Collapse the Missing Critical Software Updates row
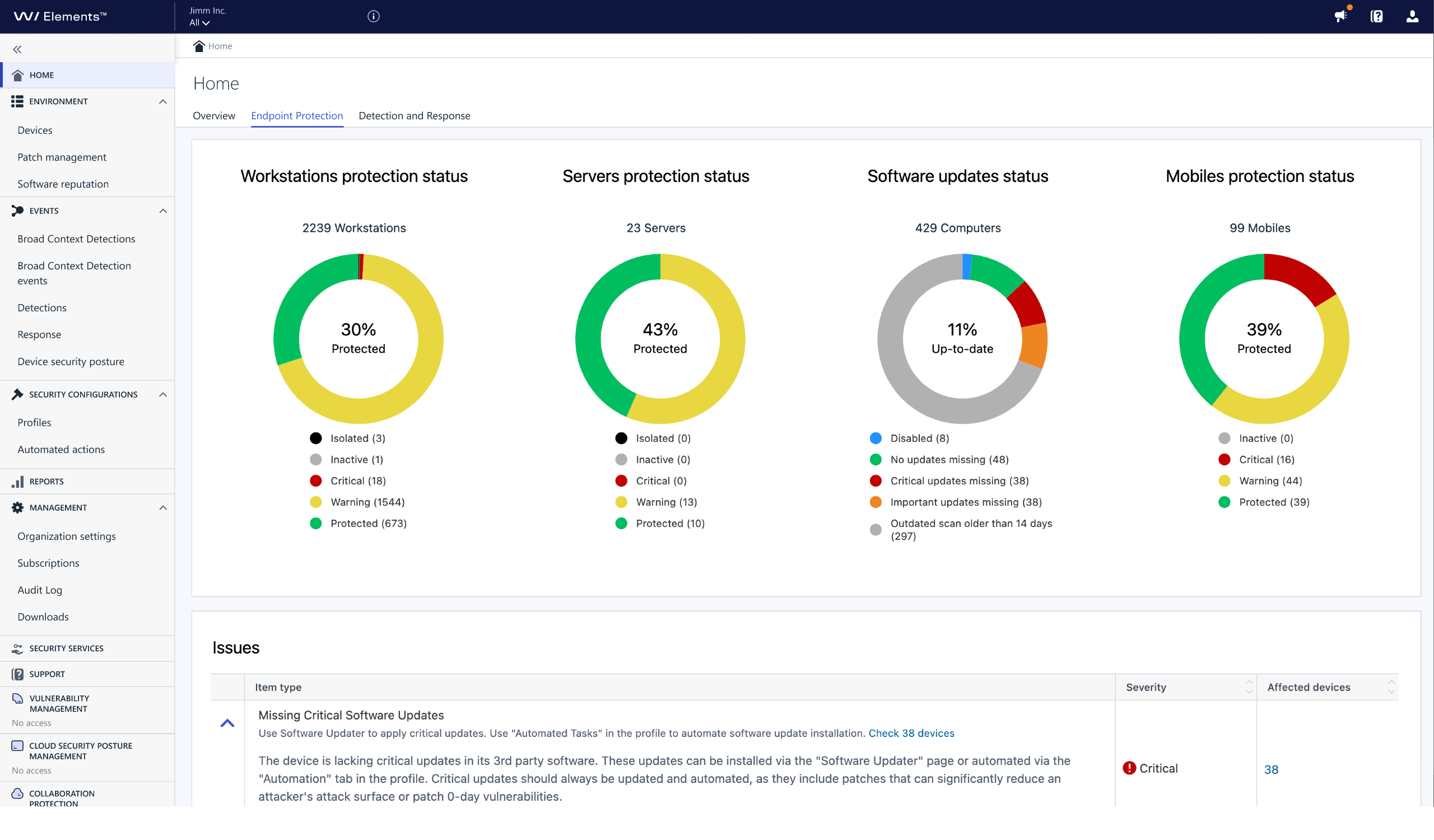 click(x=227, y=724)
